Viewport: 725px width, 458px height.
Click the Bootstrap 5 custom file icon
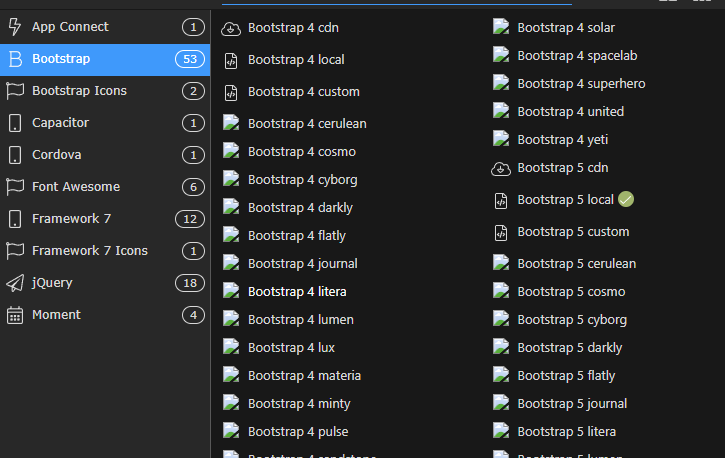[501, 233]
